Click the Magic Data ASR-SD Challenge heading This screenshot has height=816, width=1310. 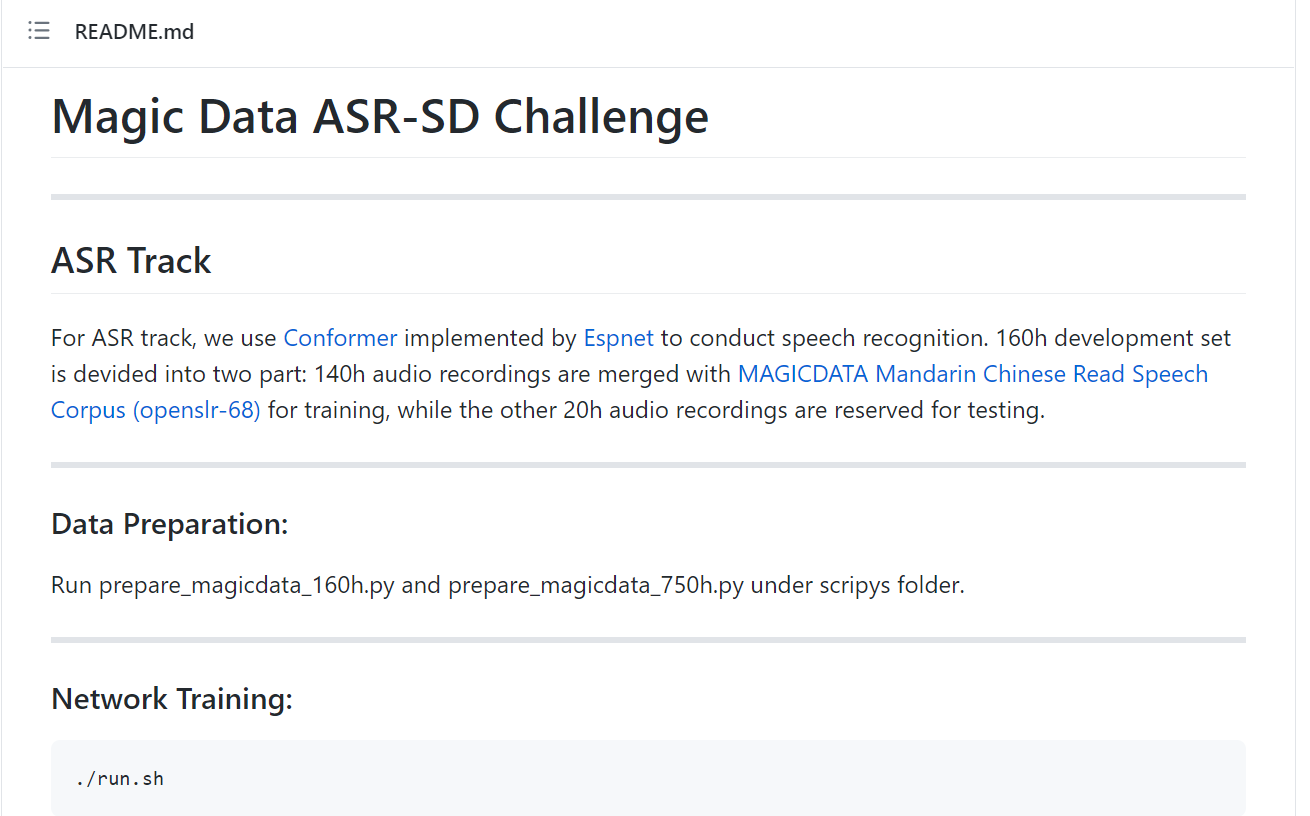(x=379, y=116)
